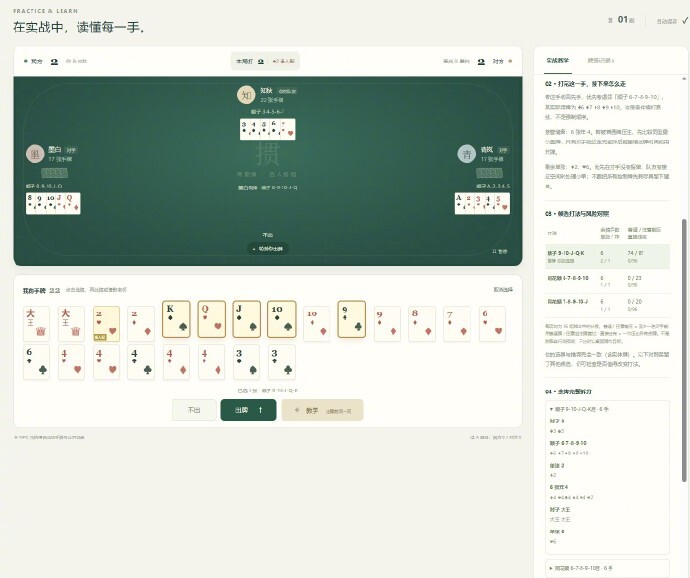
Task: Toggle the 自动保存 checkmark
Action: (685, 20)
